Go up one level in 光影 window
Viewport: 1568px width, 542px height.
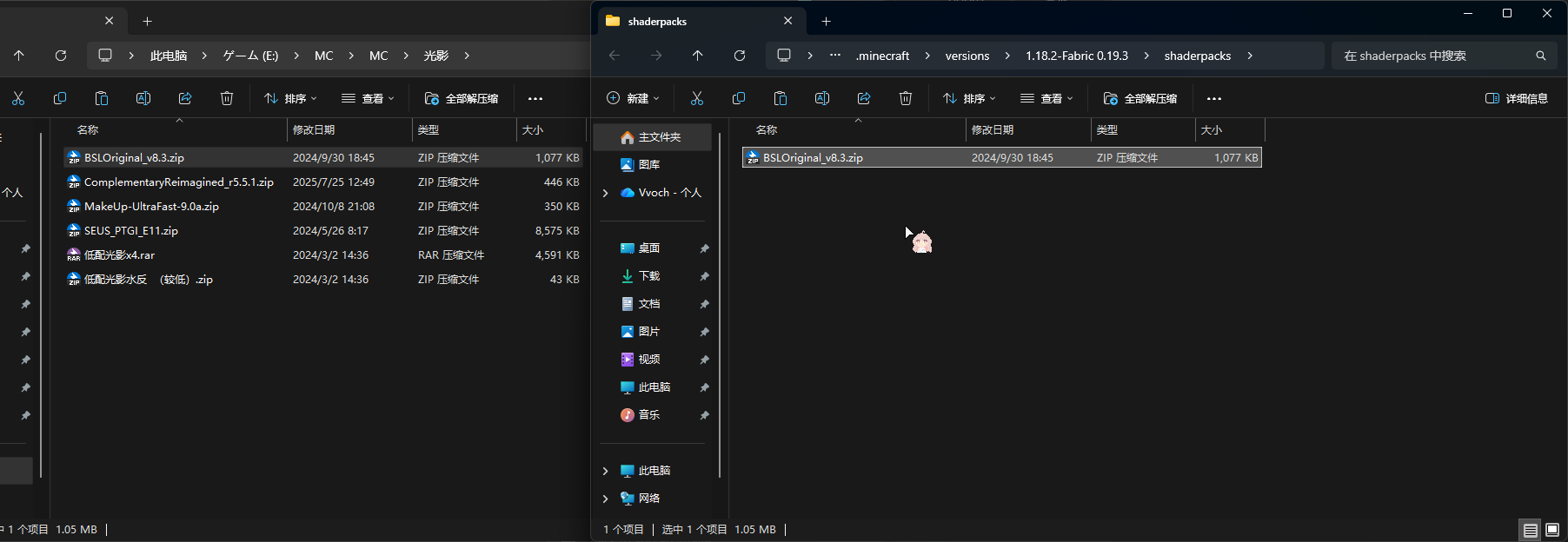click(19, 56)
